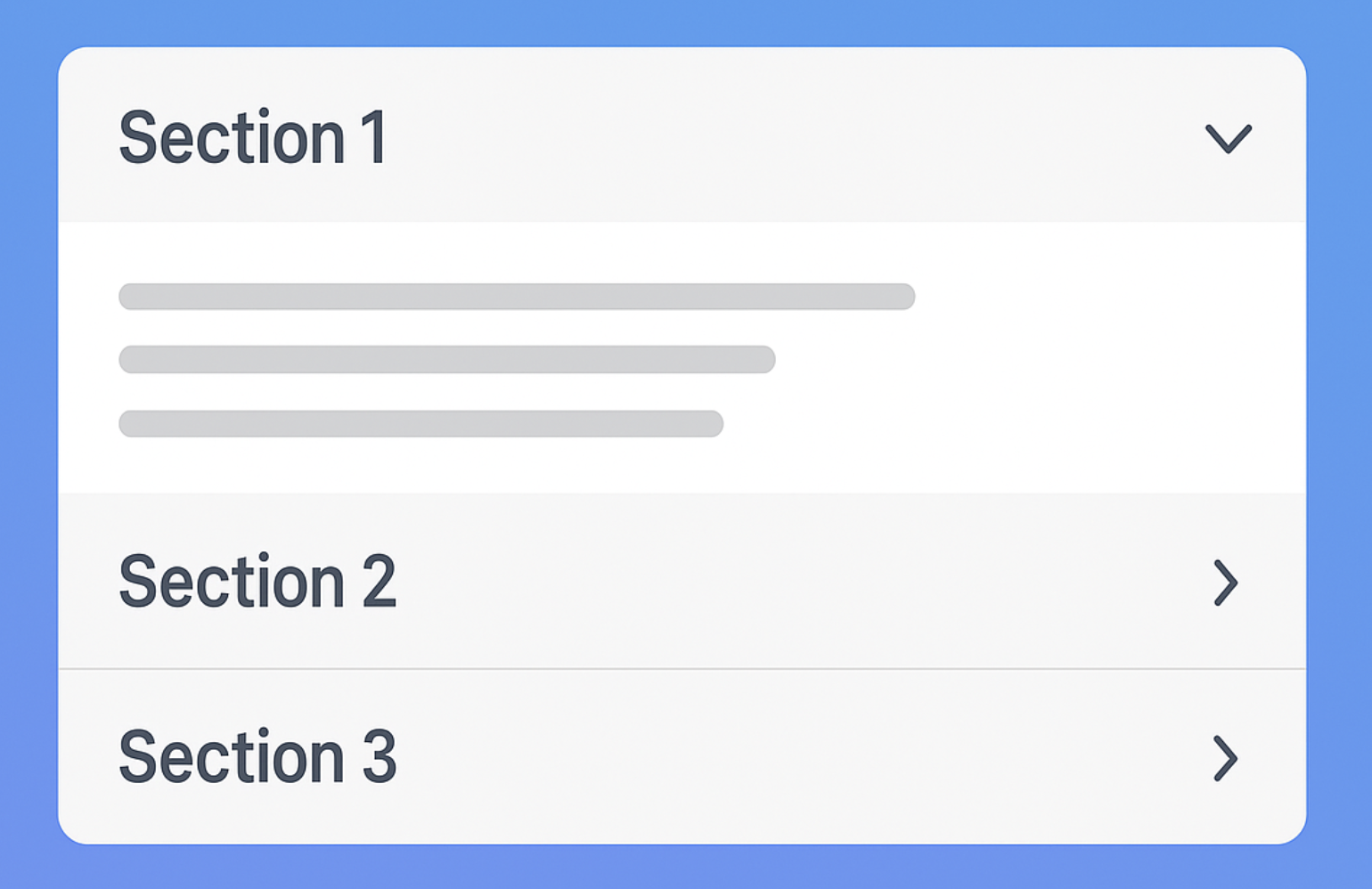This screenshot has height=889, width=1372.
Task: Click empty white area of Section 1 content
Action: (1069, 374)
